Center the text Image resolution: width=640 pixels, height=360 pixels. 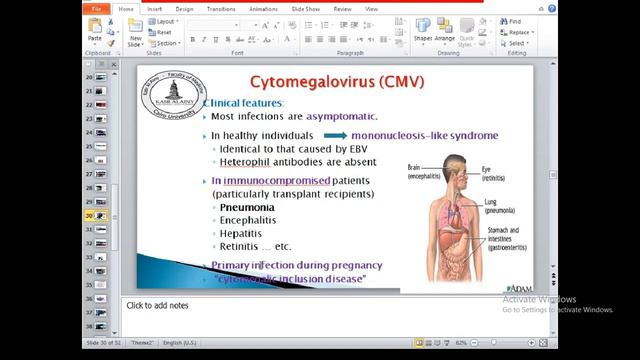click(320, 40)
